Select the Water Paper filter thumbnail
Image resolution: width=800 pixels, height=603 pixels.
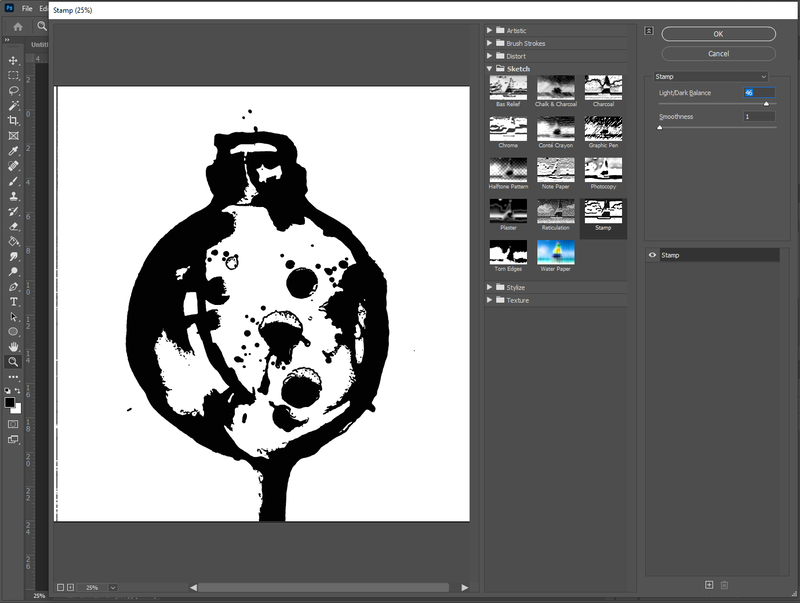coord(556,254)
